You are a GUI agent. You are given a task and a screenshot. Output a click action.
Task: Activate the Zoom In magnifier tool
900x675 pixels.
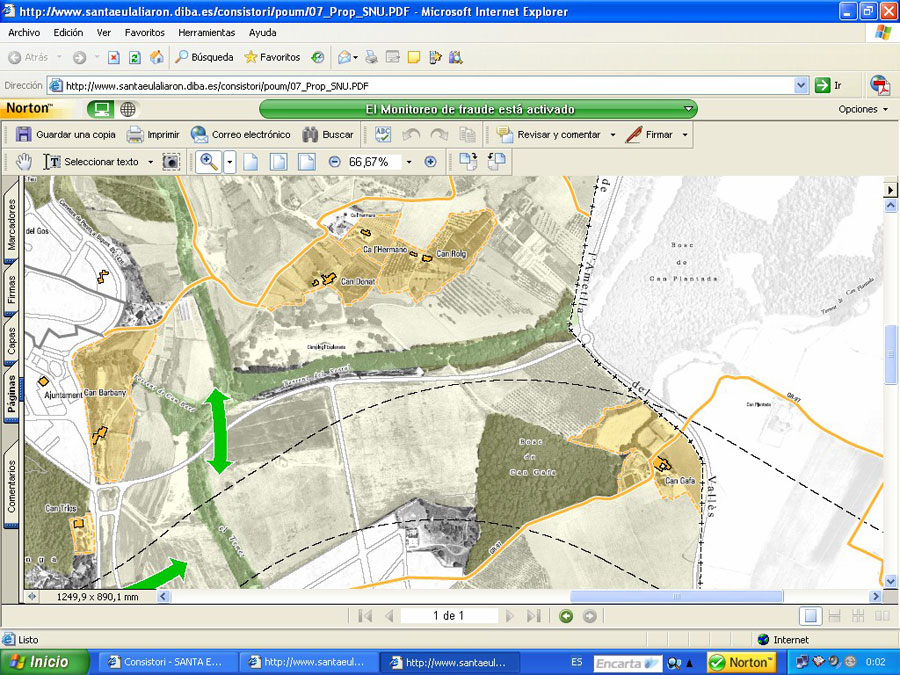point(209,161)
